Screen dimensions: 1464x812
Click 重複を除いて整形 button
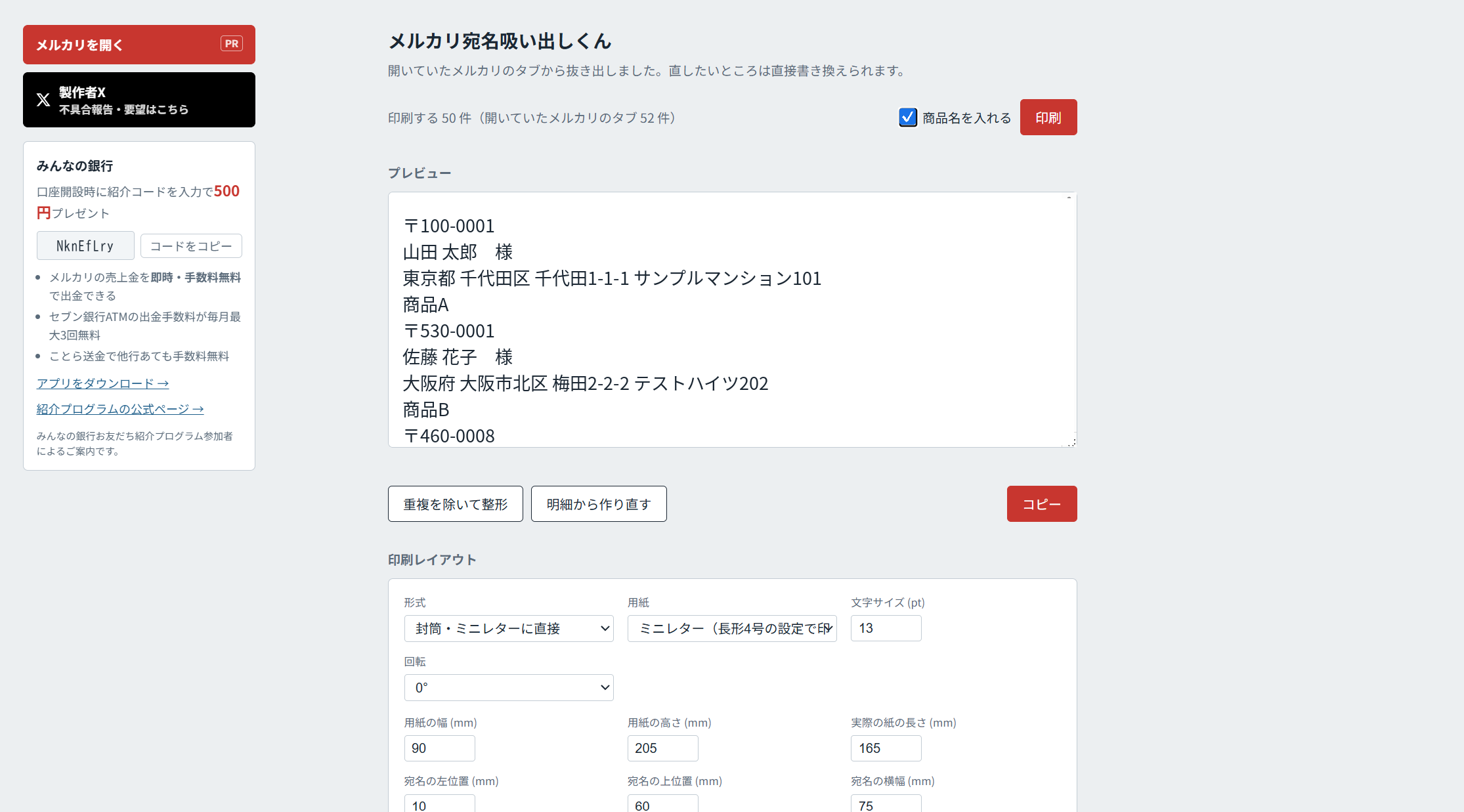point(456,504)
